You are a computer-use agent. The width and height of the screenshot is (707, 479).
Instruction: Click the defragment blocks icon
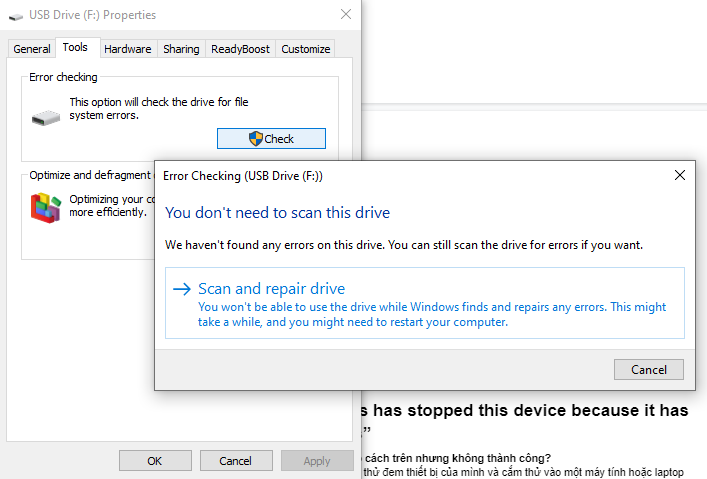point(46,207)
